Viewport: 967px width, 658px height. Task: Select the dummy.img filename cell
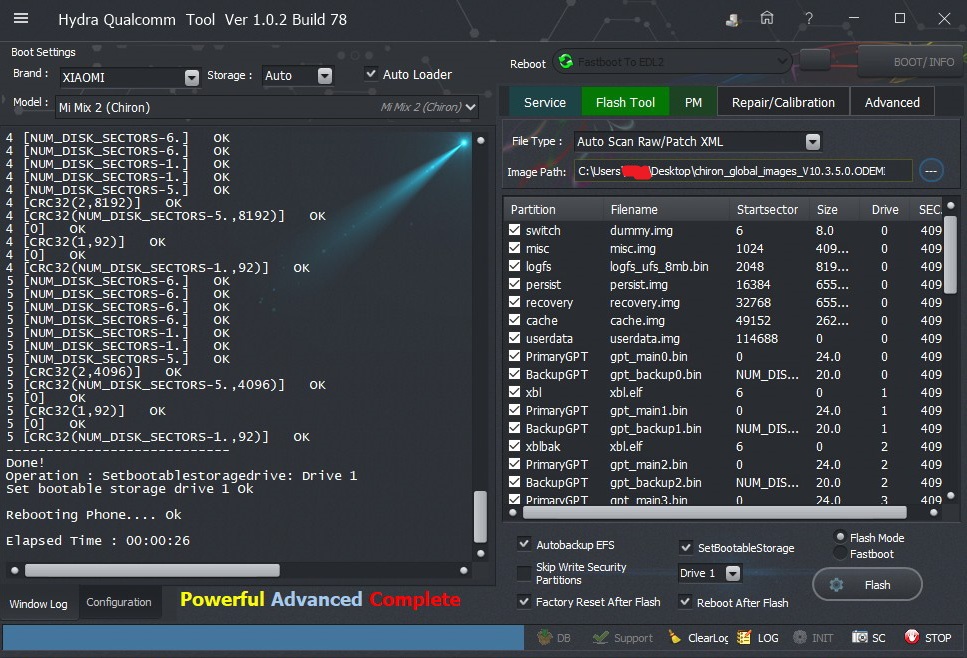[x=641, y=230]
